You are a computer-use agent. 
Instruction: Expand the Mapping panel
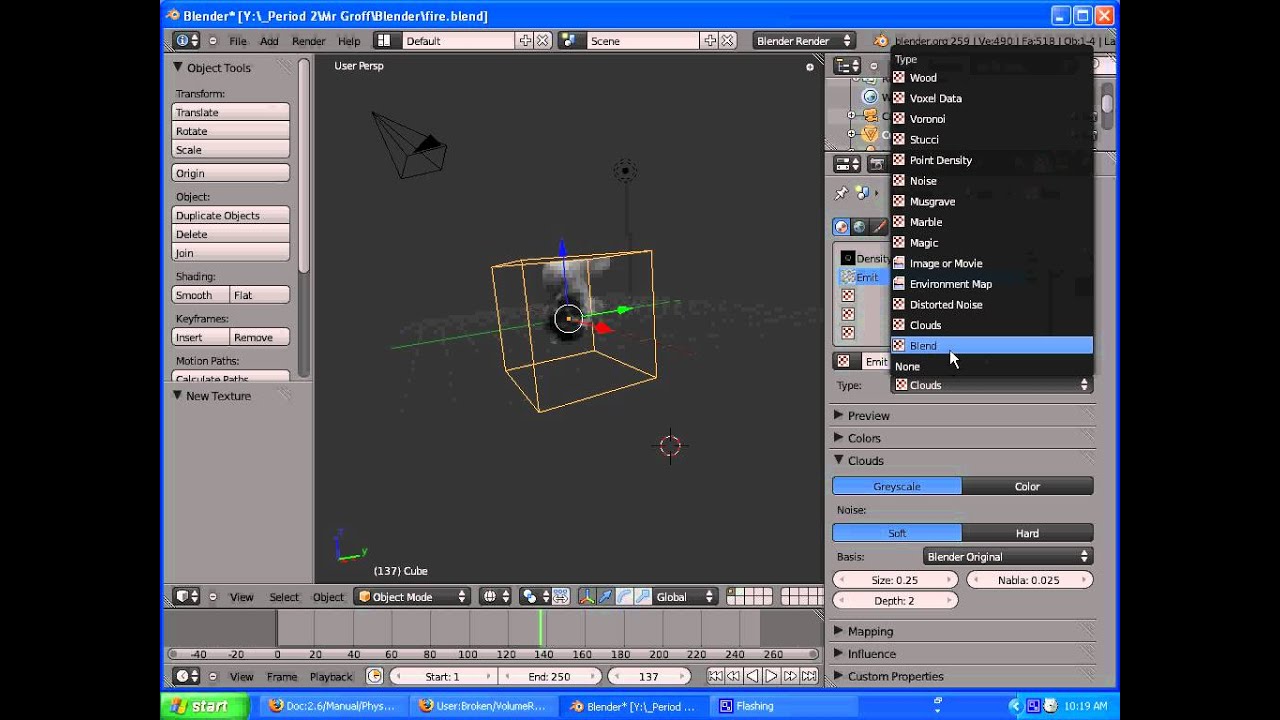tap(870, 631)
